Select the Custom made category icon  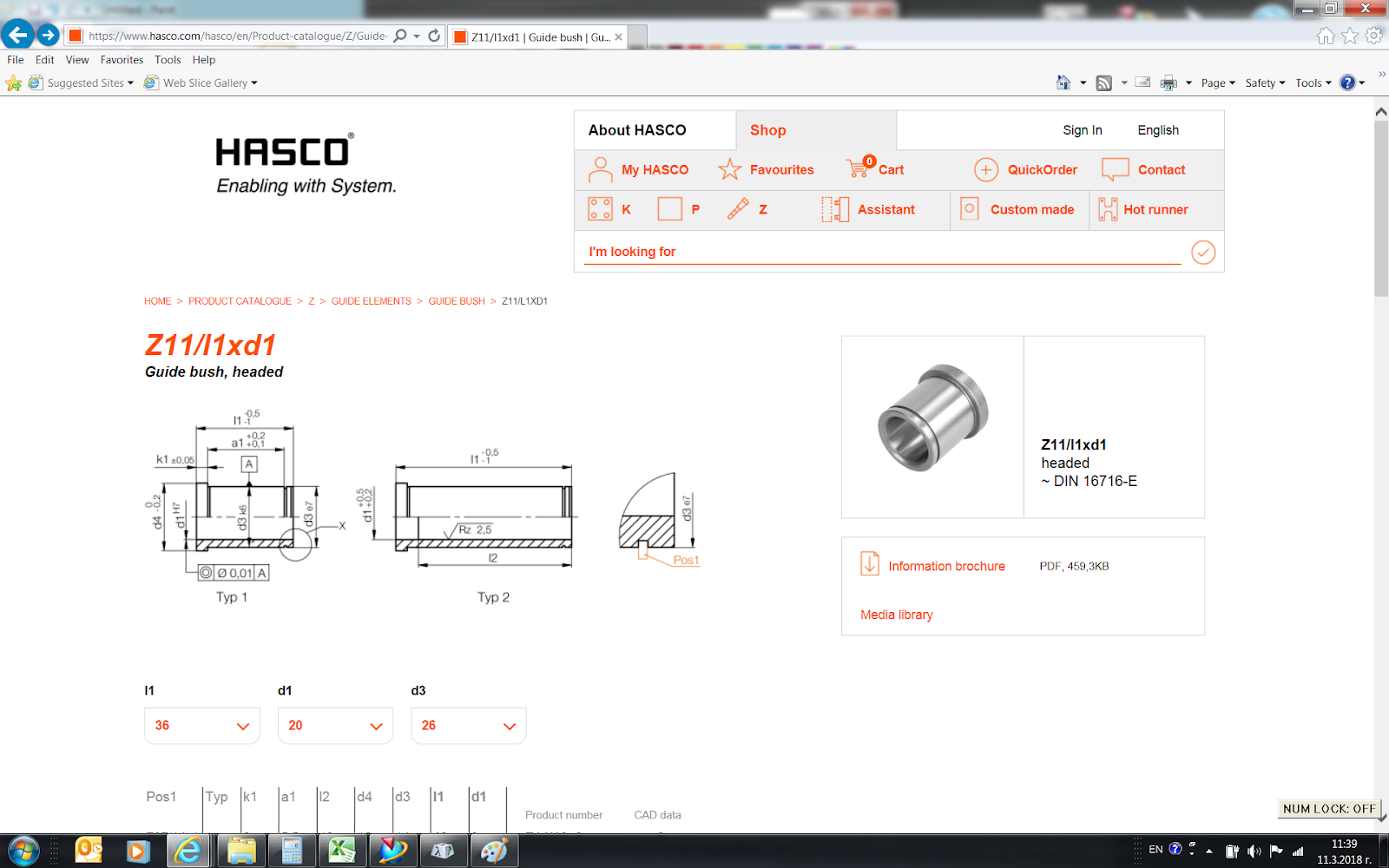tap(969, 209)
